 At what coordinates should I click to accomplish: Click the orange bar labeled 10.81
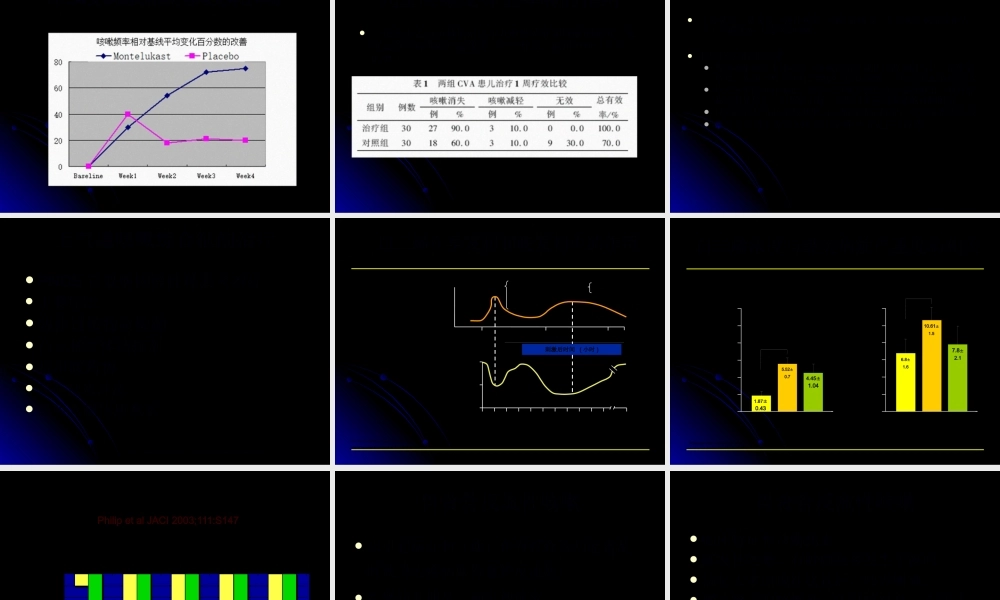click(931, 365)
